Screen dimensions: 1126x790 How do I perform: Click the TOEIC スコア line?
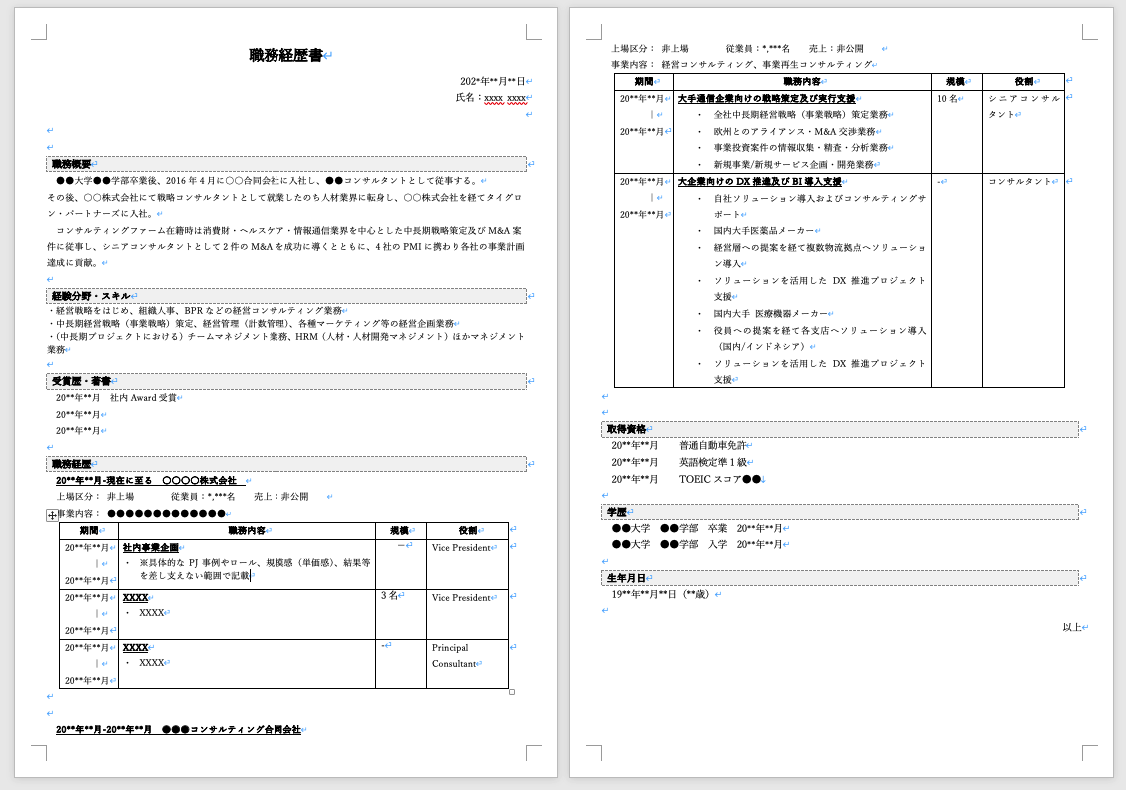[x=686, y=479]
